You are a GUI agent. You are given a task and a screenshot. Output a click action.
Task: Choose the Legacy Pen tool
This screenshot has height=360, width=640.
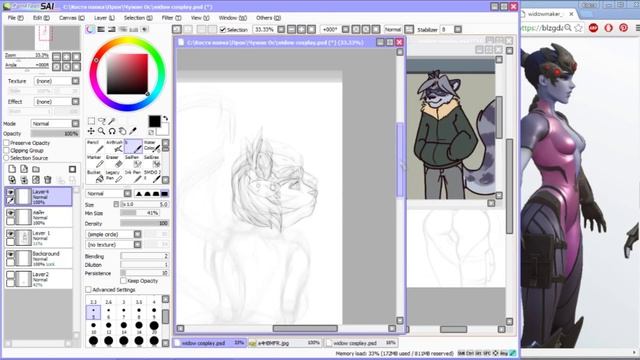click(114, 177)
